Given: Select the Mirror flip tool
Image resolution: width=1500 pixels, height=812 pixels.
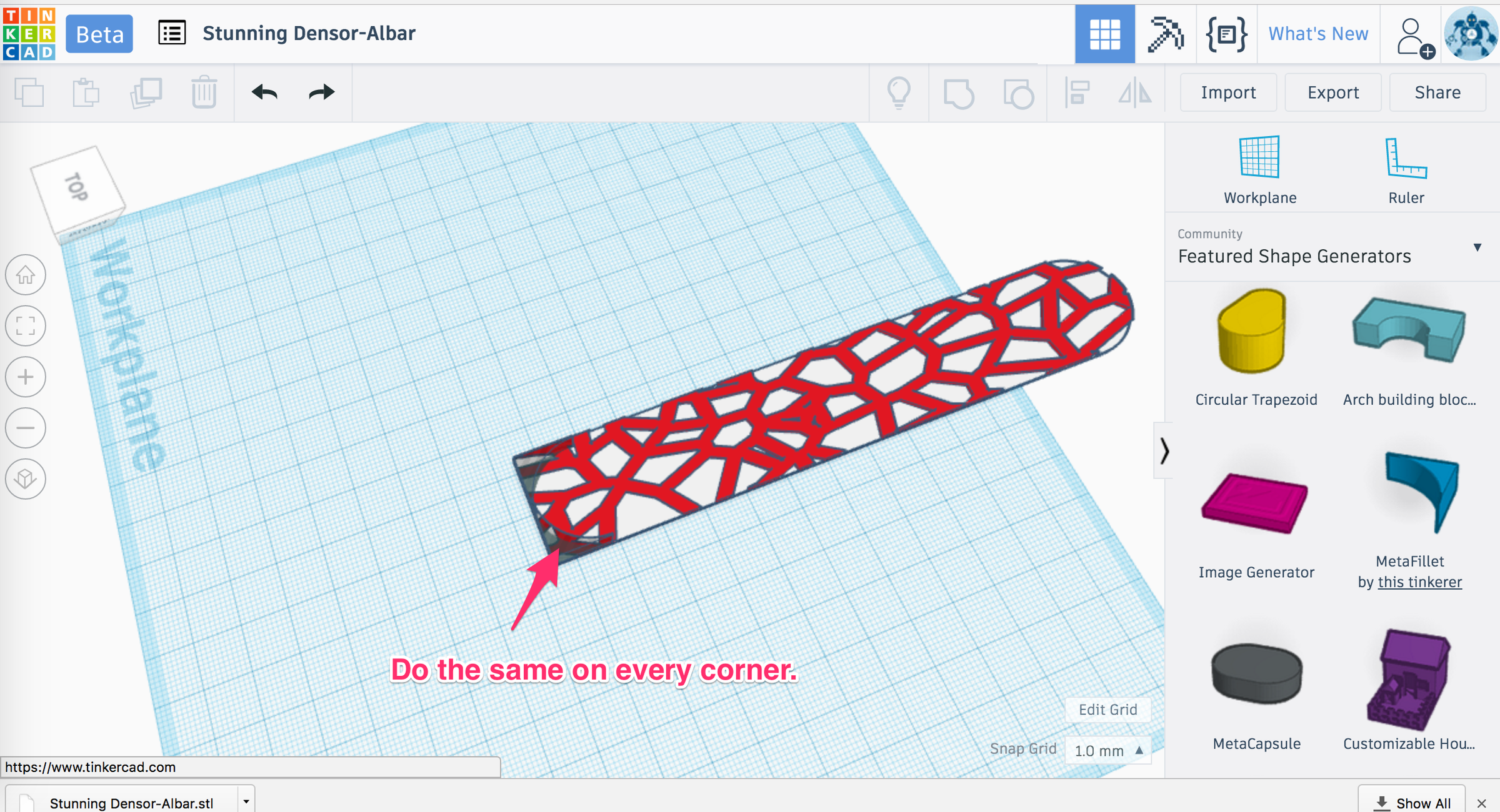Looking at the screenshot, I should tap(1135, 92).
